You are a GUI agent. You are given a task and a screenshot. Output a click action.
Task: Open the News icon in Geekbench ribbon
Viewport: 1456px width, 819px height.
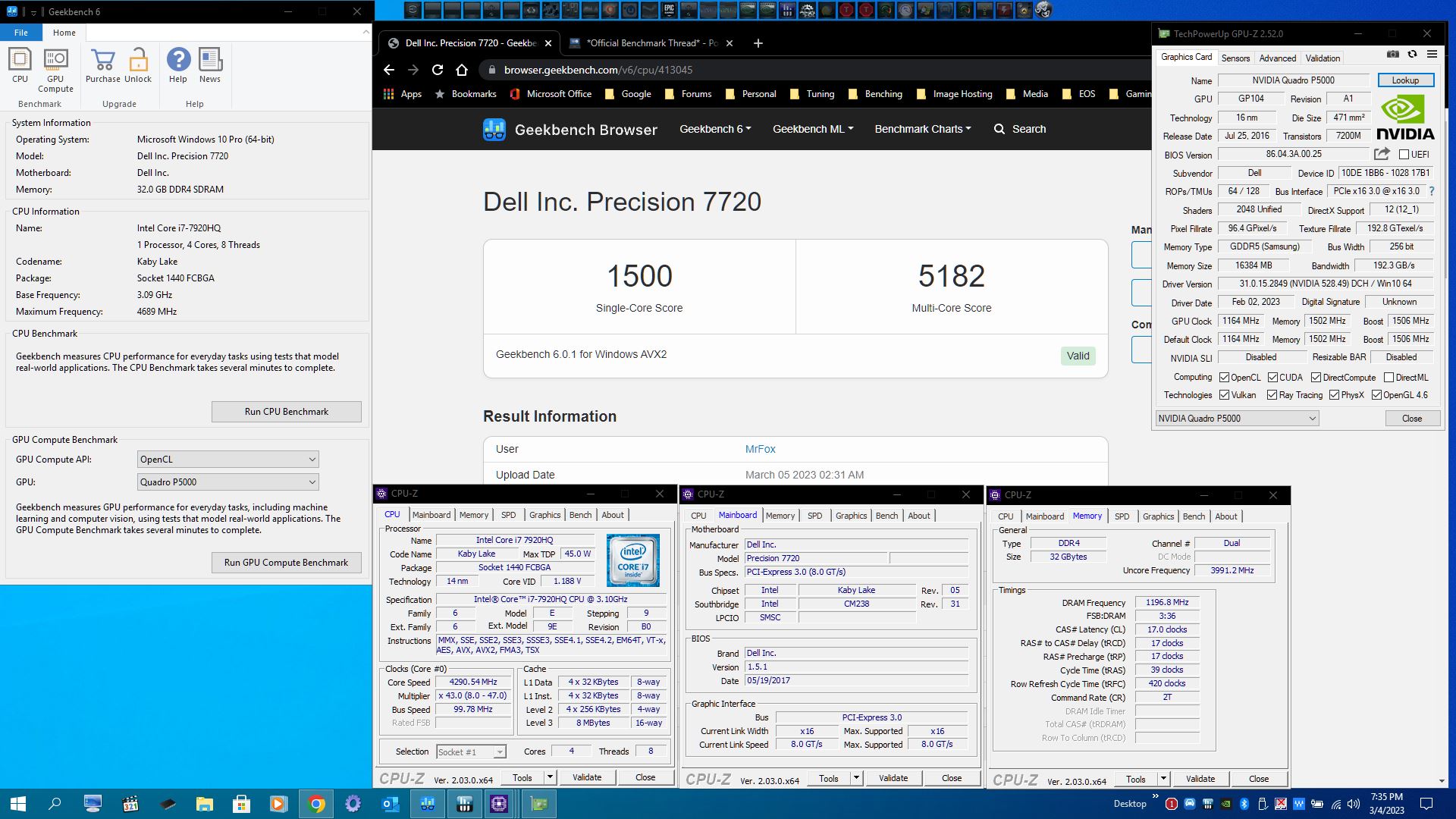click(x=210, y=65)
